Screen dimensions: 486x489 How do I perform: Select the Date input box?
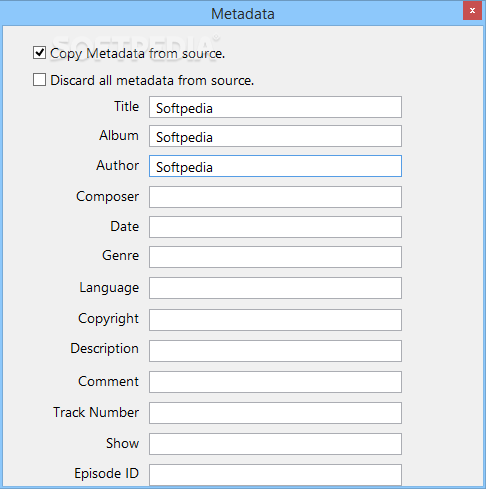[x=275, y=227]
